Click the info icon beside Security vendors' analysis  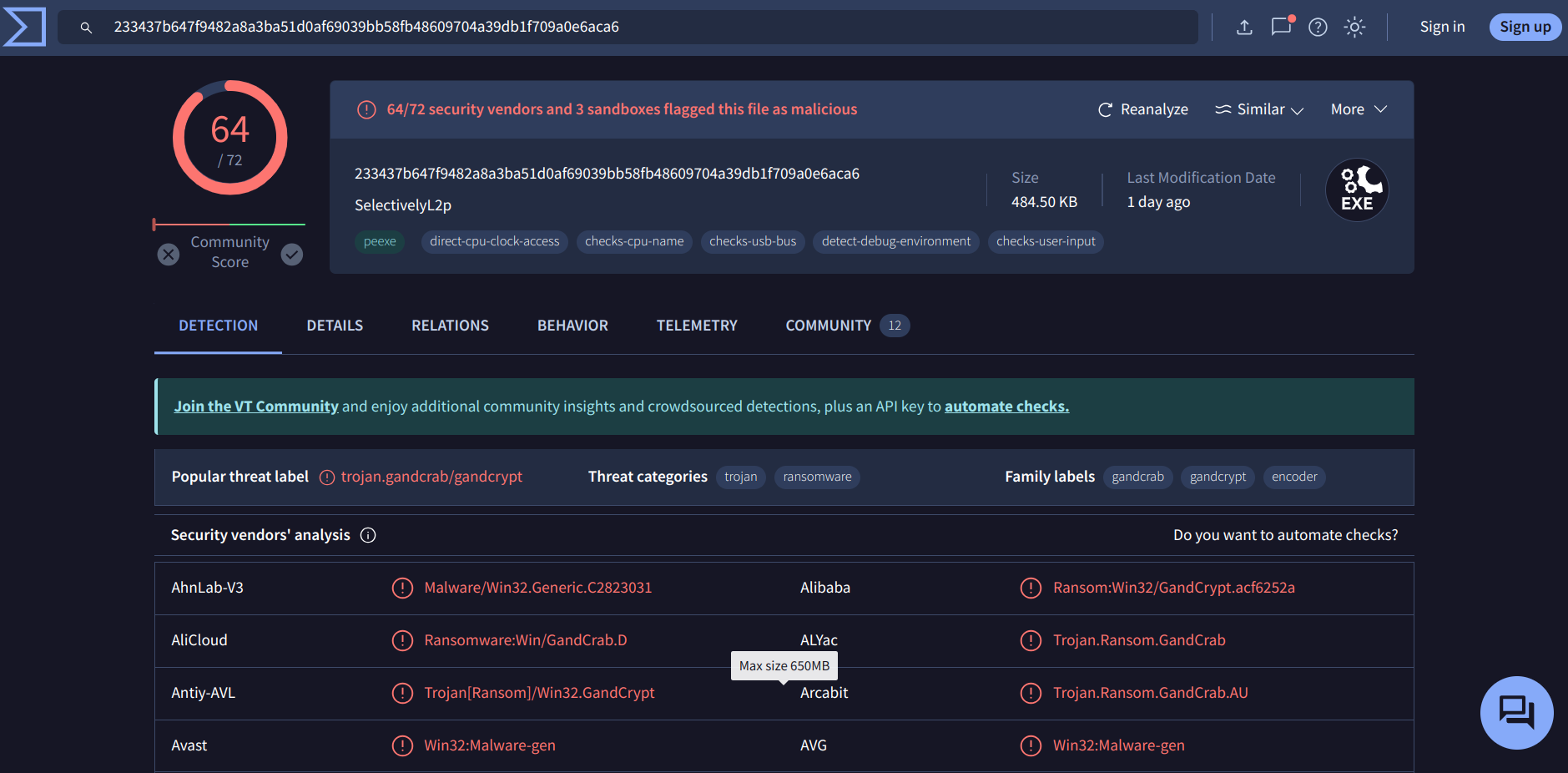(368, 535)
